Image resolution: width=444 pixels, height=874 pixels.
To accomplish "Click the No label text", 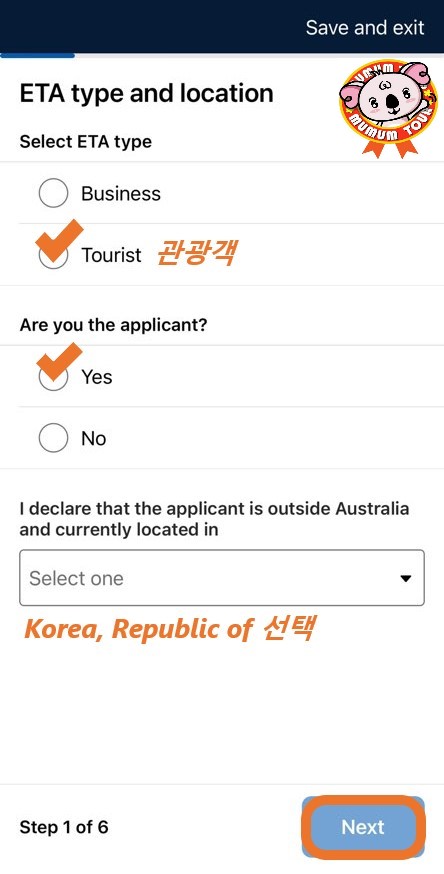I will point(94,439).
